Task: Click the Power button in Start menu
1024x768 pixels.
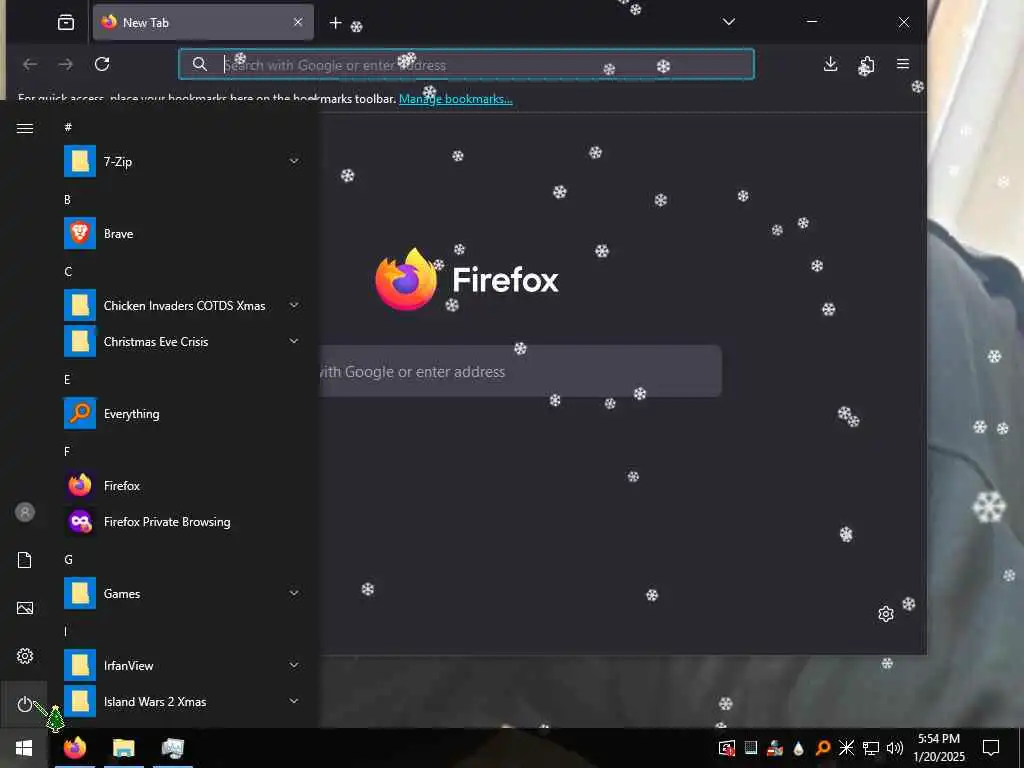Action: pos(25,704)
